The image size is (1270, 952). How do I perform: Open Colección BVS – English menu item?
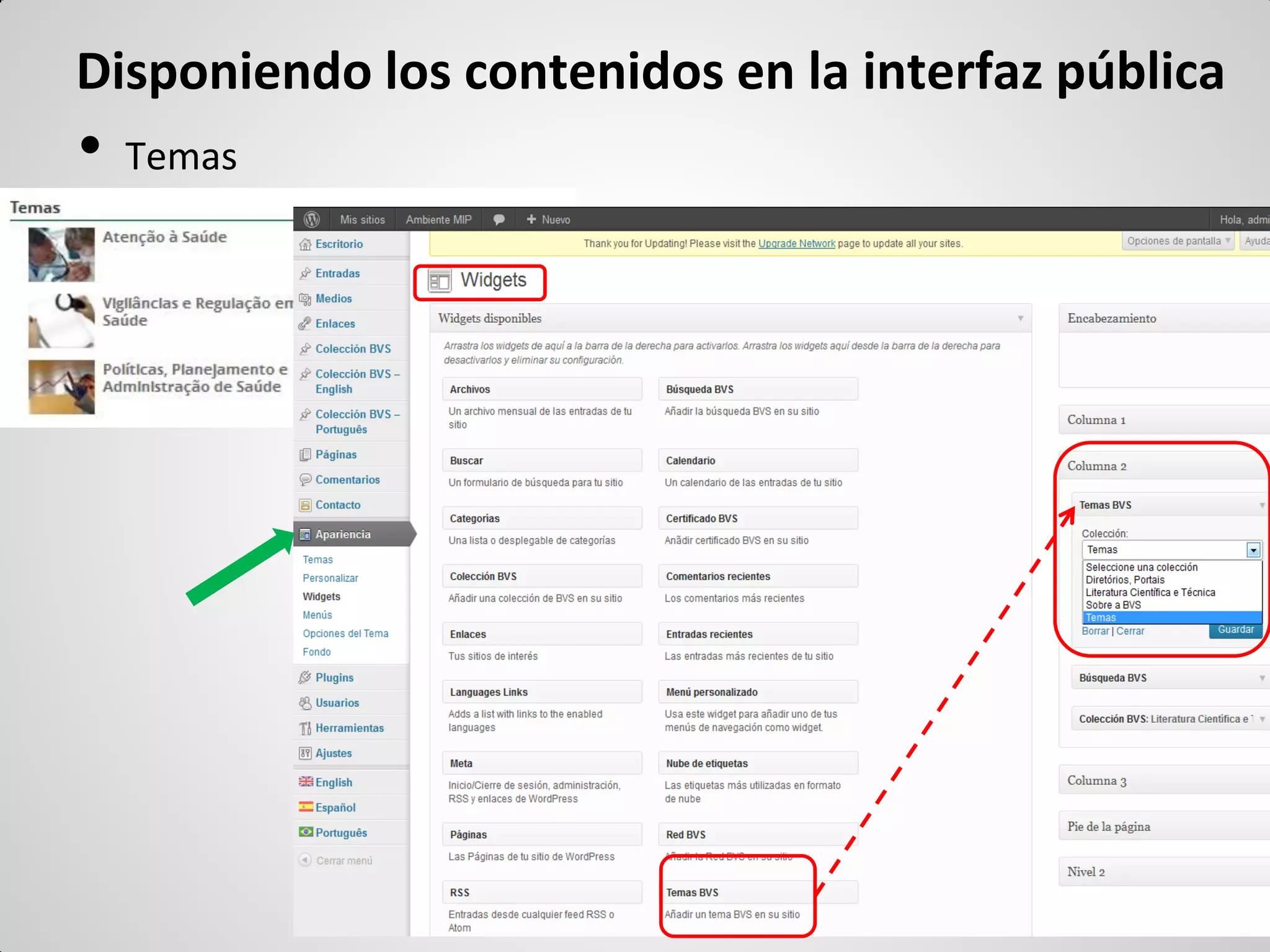coord(357,381)
